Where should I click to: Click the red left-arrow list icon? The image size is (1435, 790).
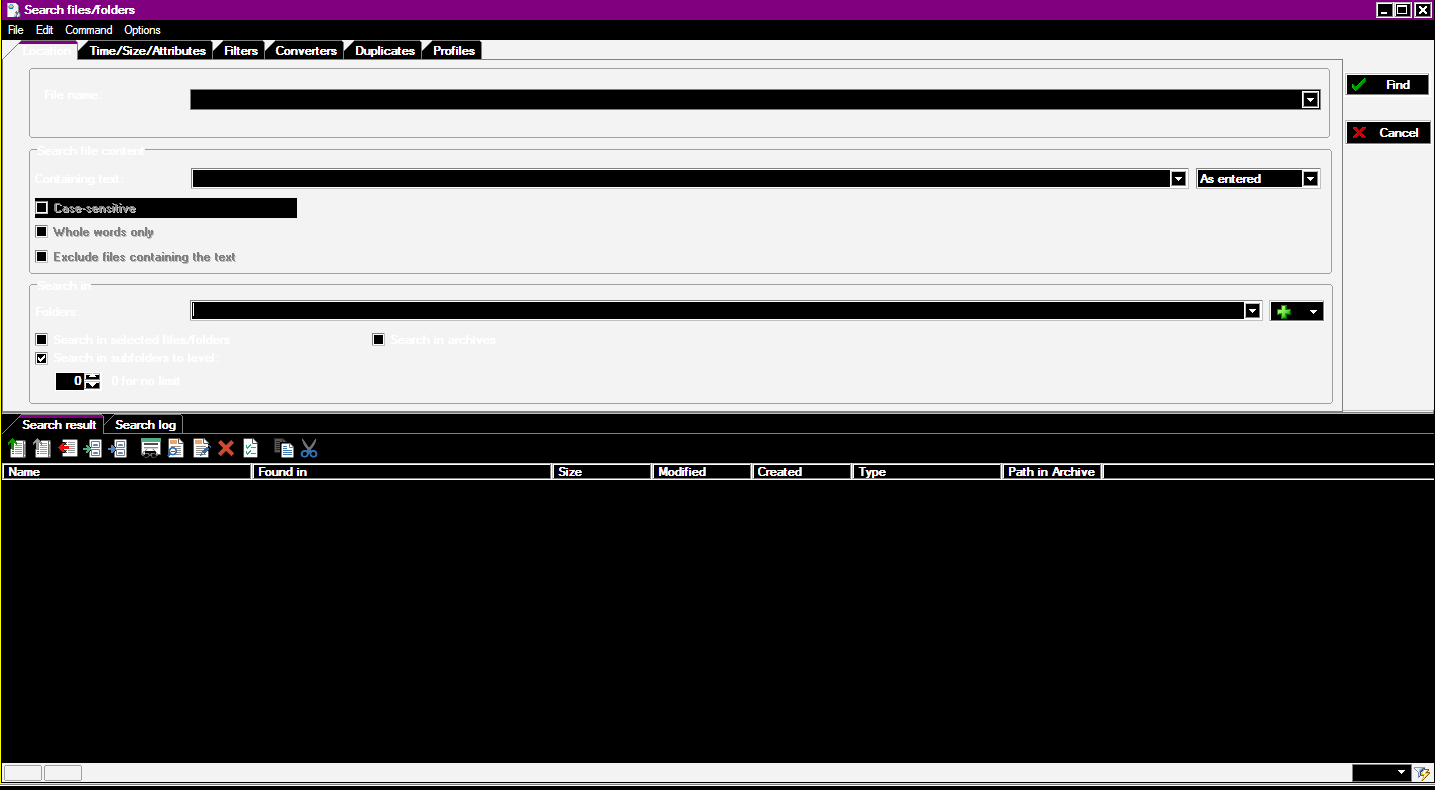point(68,449)
